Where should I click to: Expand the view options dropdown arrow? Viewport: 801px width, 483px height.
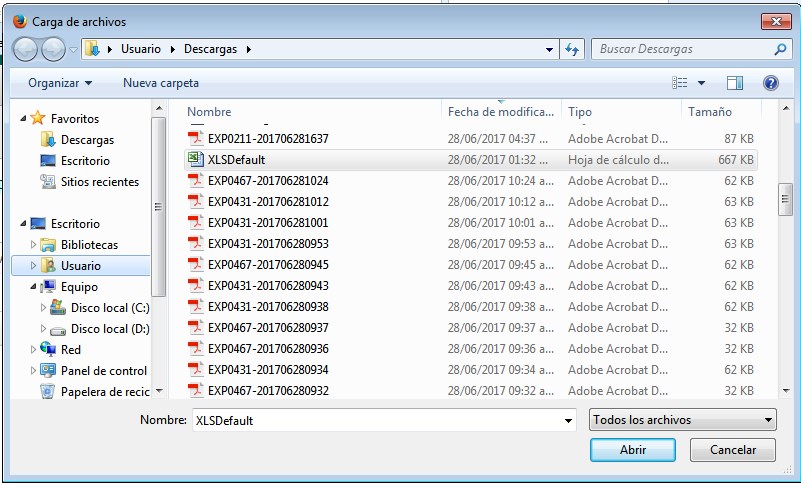point(701,83)
